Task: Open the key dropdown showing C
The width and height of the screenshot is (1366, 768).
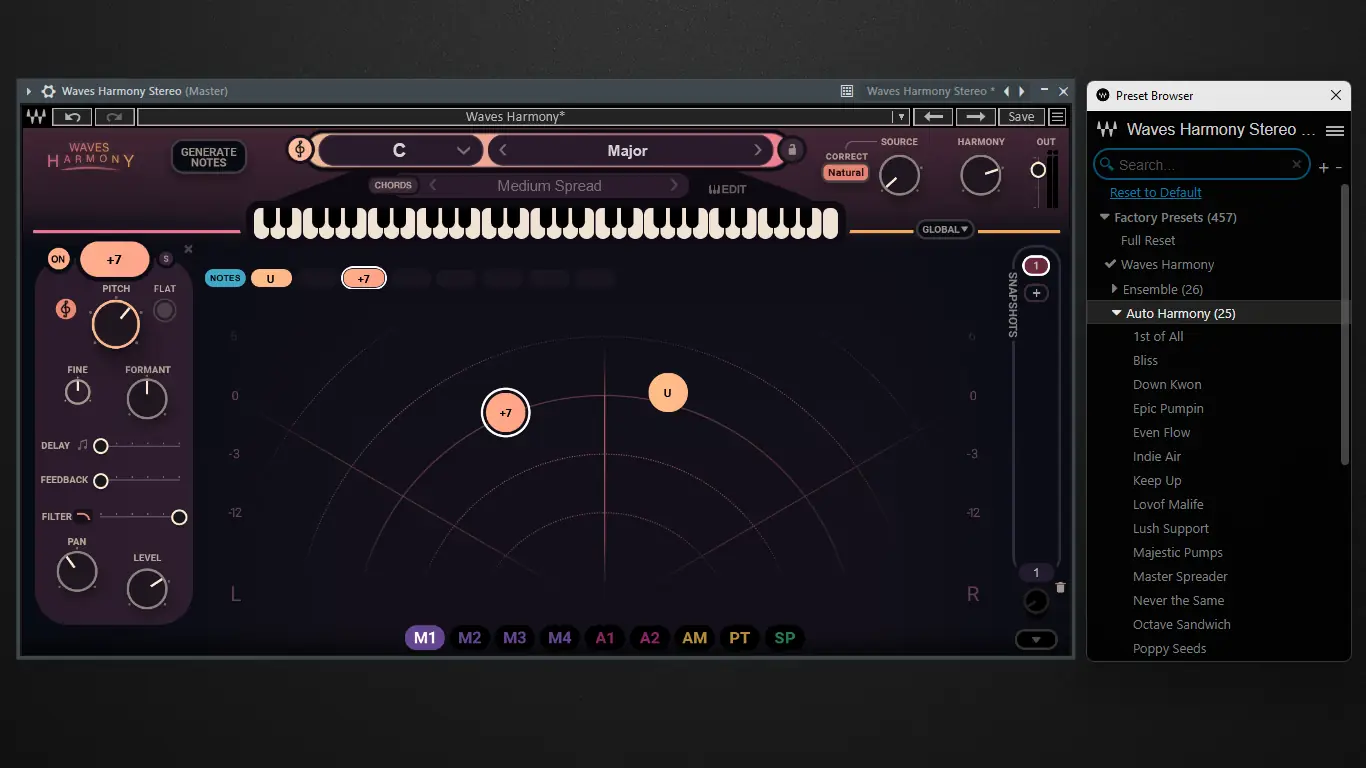Action: point(399,150)
